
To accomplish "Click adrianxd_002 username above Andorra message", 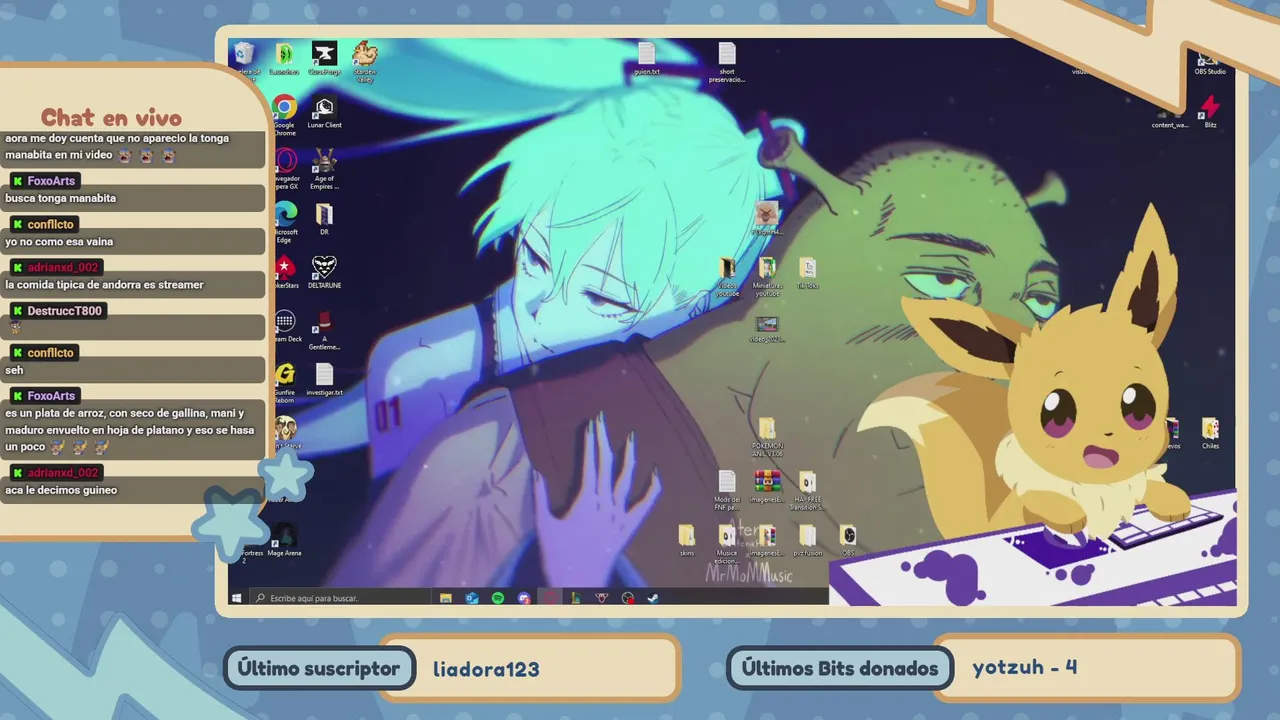I will (63, 267).
